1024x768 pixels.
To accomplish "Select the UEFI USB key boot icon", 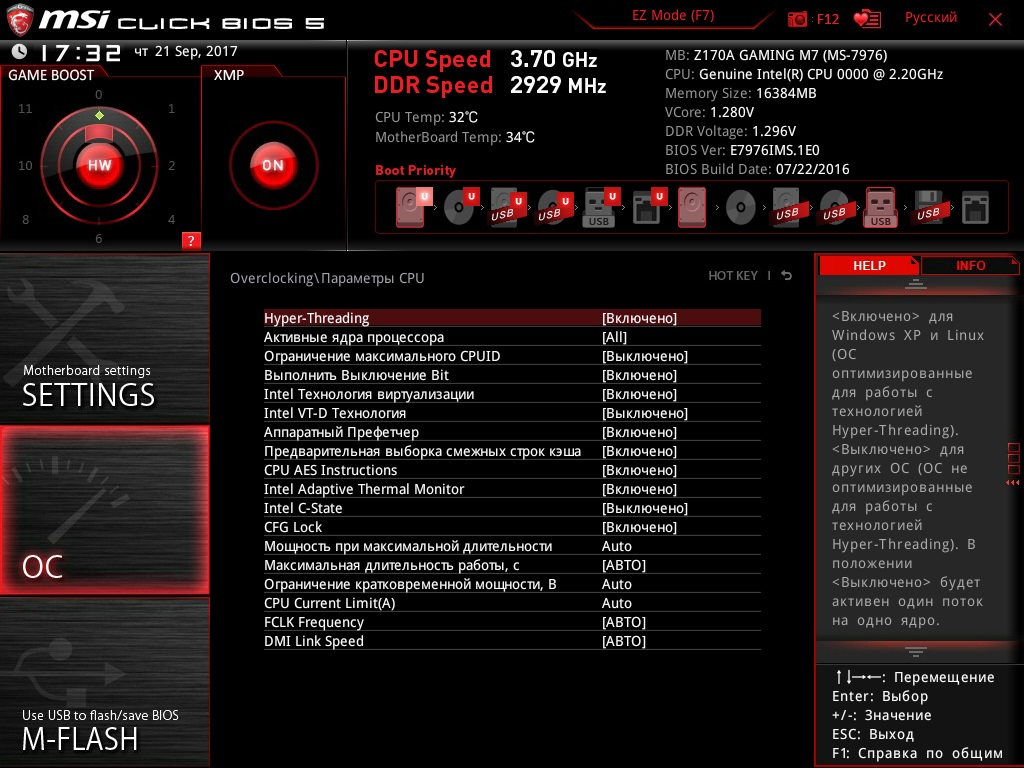I will click(x=600, y=207).
